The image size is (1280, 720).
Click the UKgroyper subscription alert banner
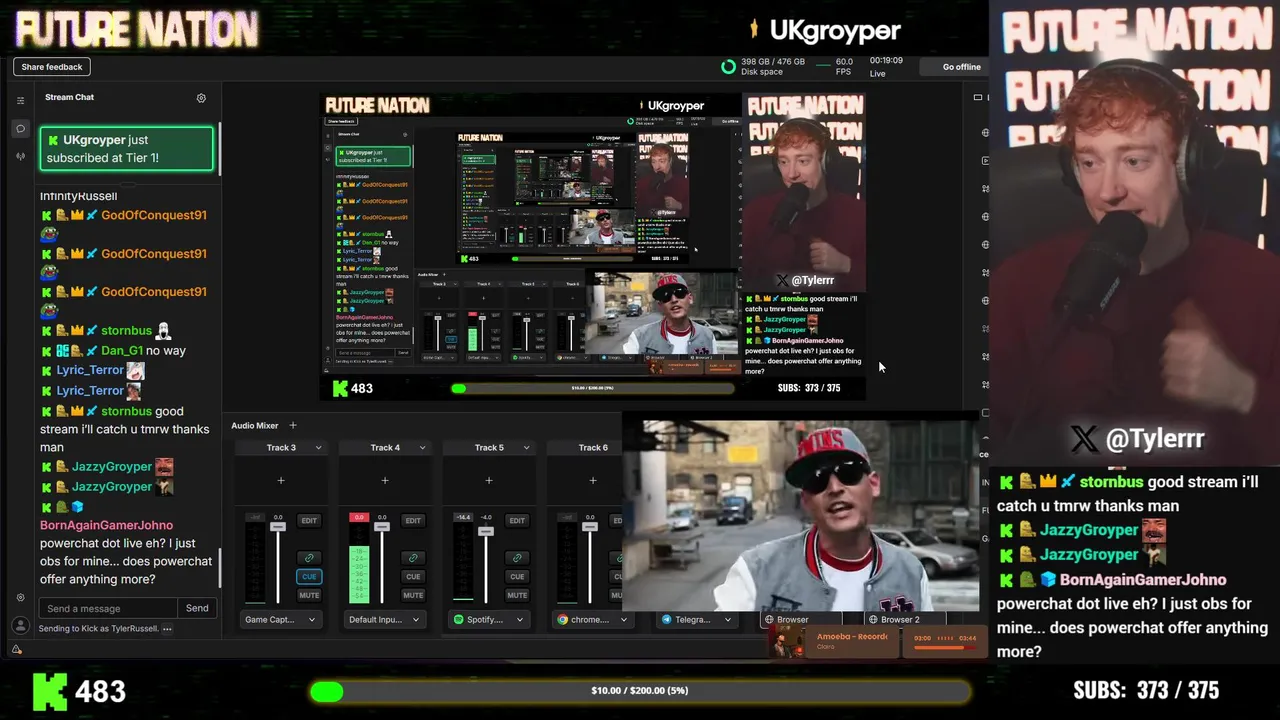[x=127, y=149]
